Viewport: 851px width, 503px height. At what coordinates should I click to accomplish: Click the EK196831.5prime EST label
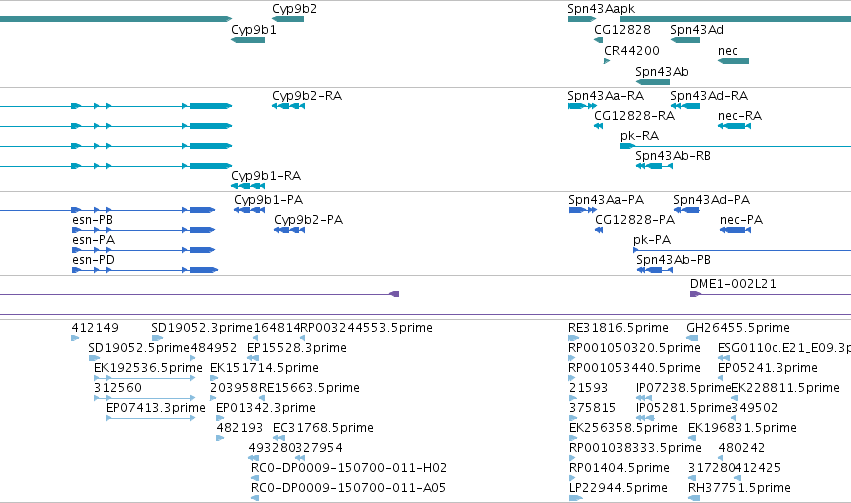click(742, 428)
